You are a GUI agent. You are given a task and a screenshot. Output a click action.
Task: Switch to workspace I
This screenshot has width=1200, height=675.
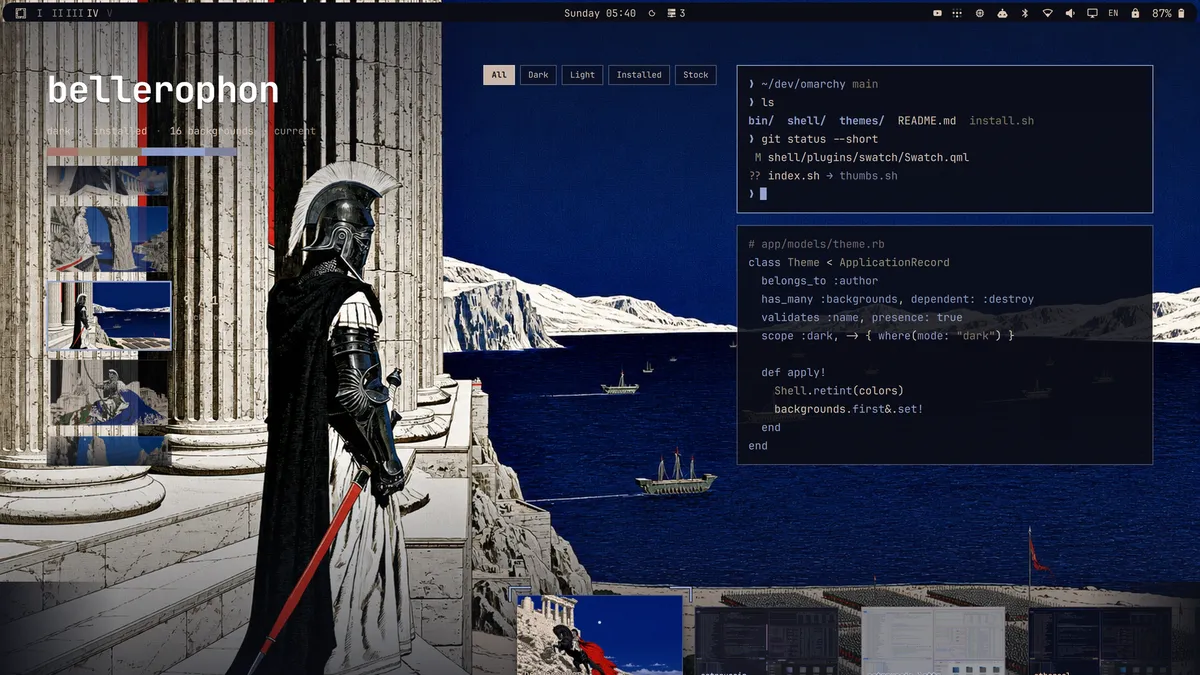click(x=40, y=13)
